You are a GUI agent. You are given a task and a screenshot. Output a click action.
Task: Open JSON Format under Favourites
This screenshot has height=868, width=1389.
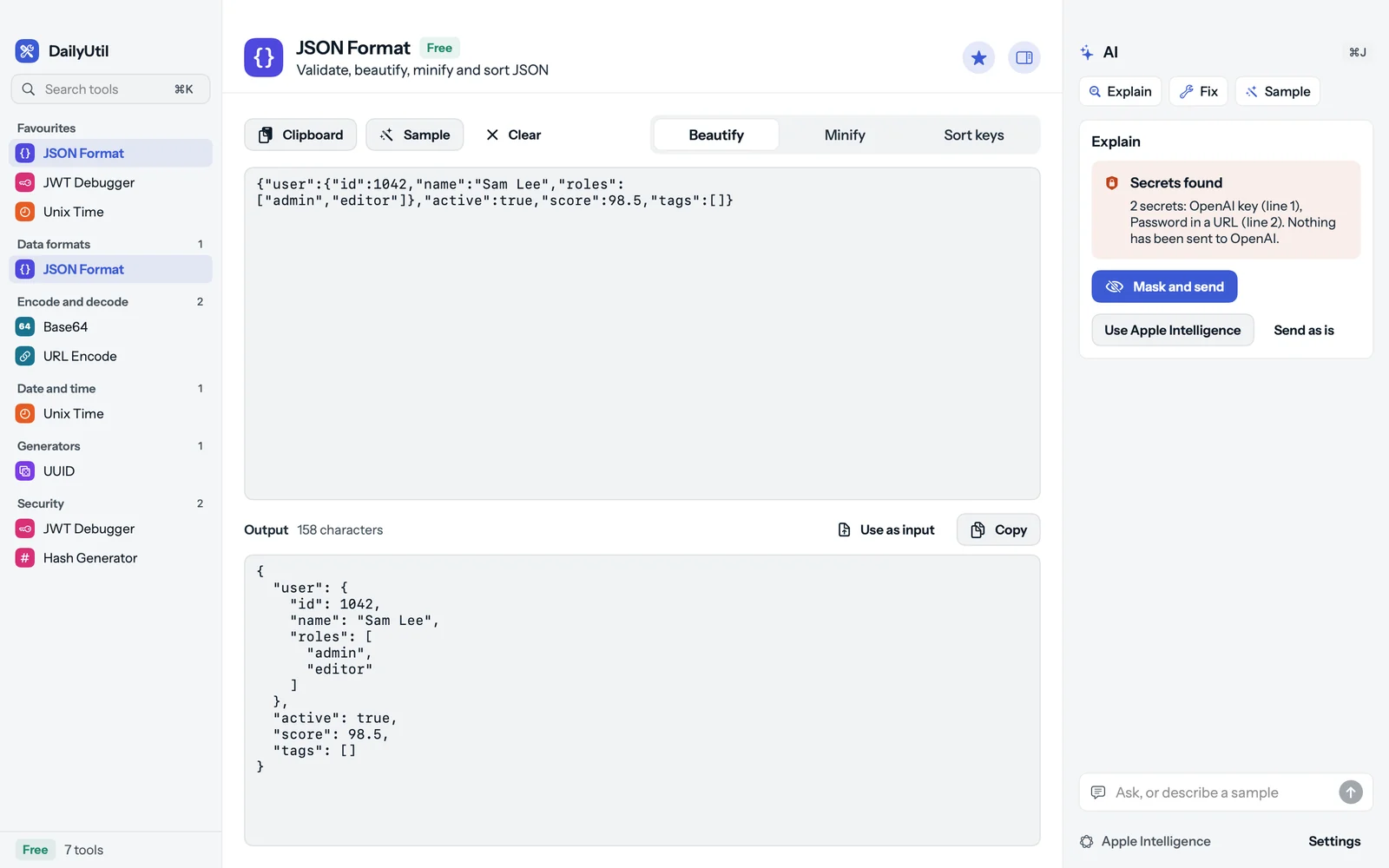coord(111,153)
